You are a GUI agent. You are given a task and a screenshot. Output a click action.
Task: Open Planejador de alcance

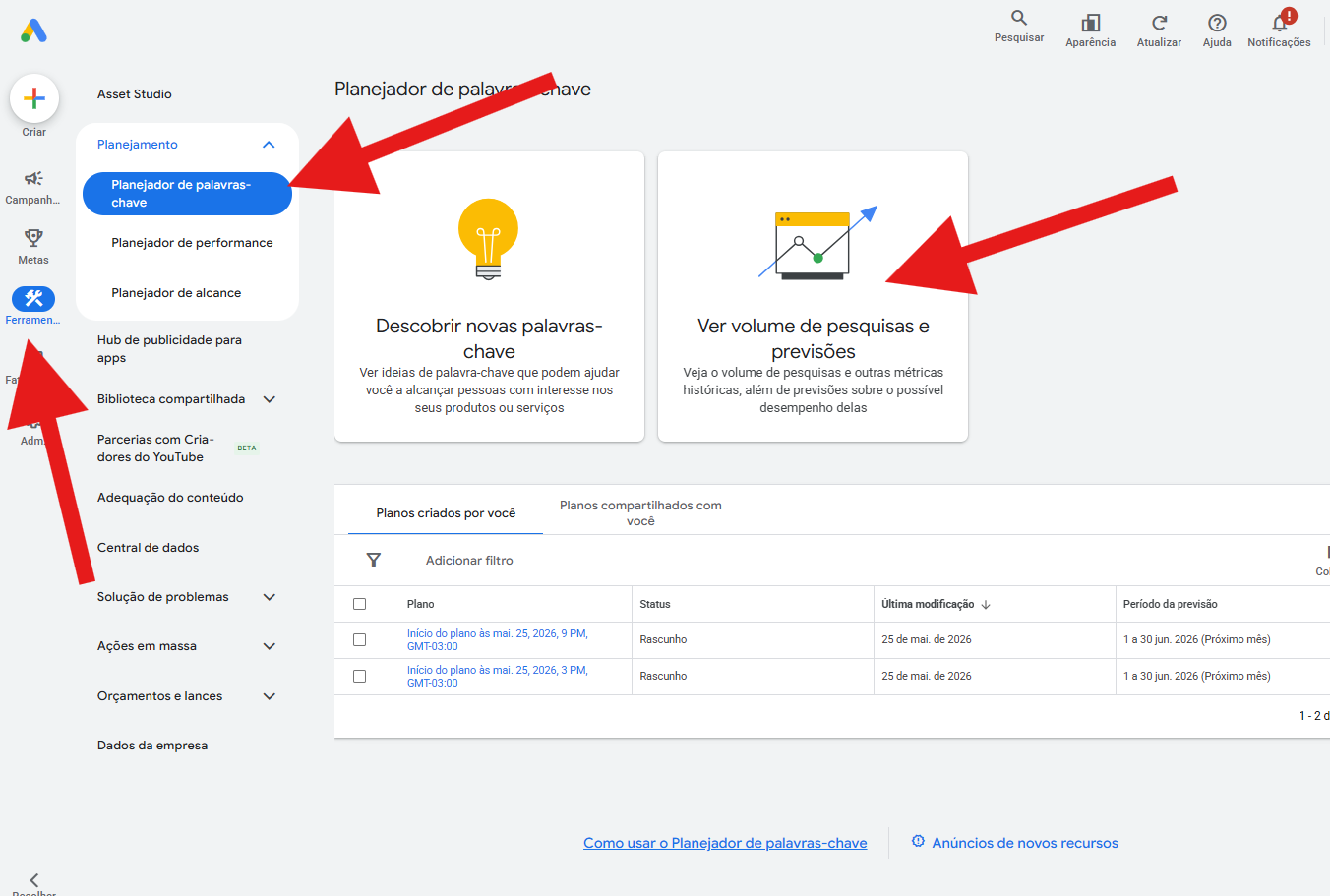click(176, 293)
